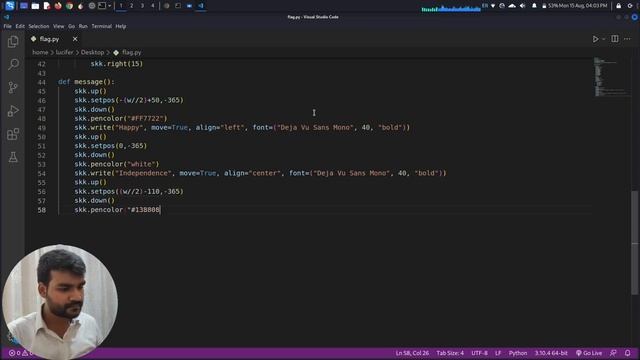Screen dimensions: 640x360
Task: Switch to workspace 4
Action: coord(153,6)
